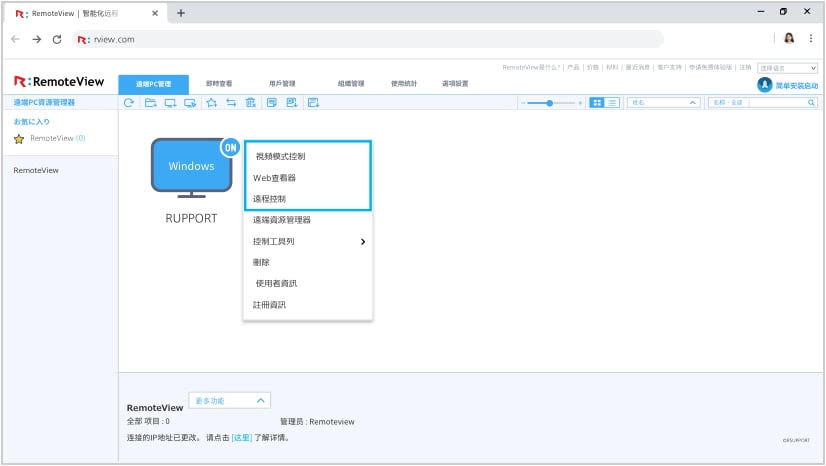Click the minus end of zoom slider
The image size is (826, 466).
[x=523, y=103]
